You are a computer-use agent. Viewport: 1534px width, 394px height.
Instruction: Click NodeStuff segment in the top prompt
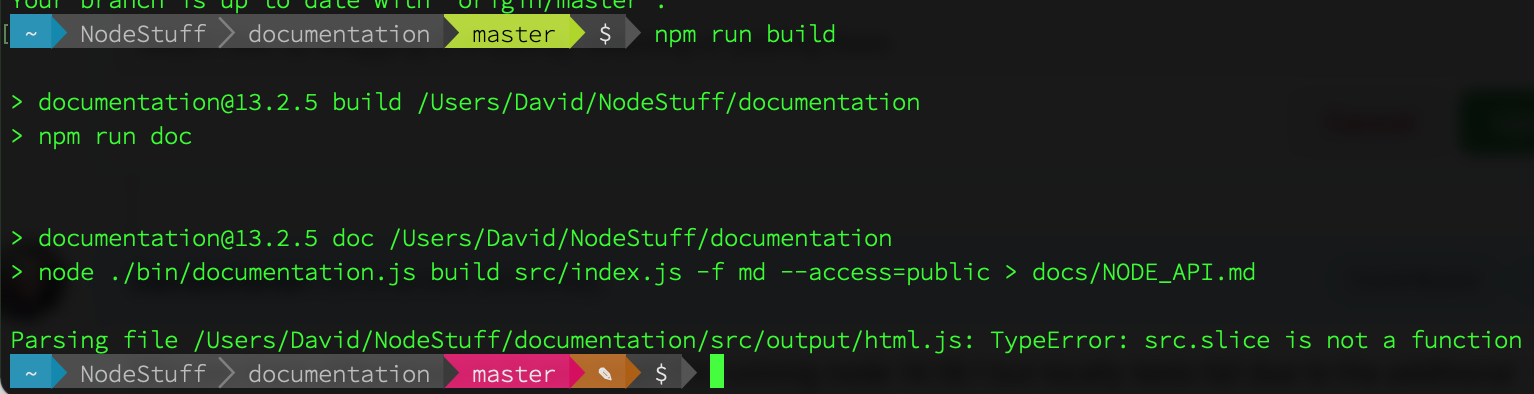[143, 34]
